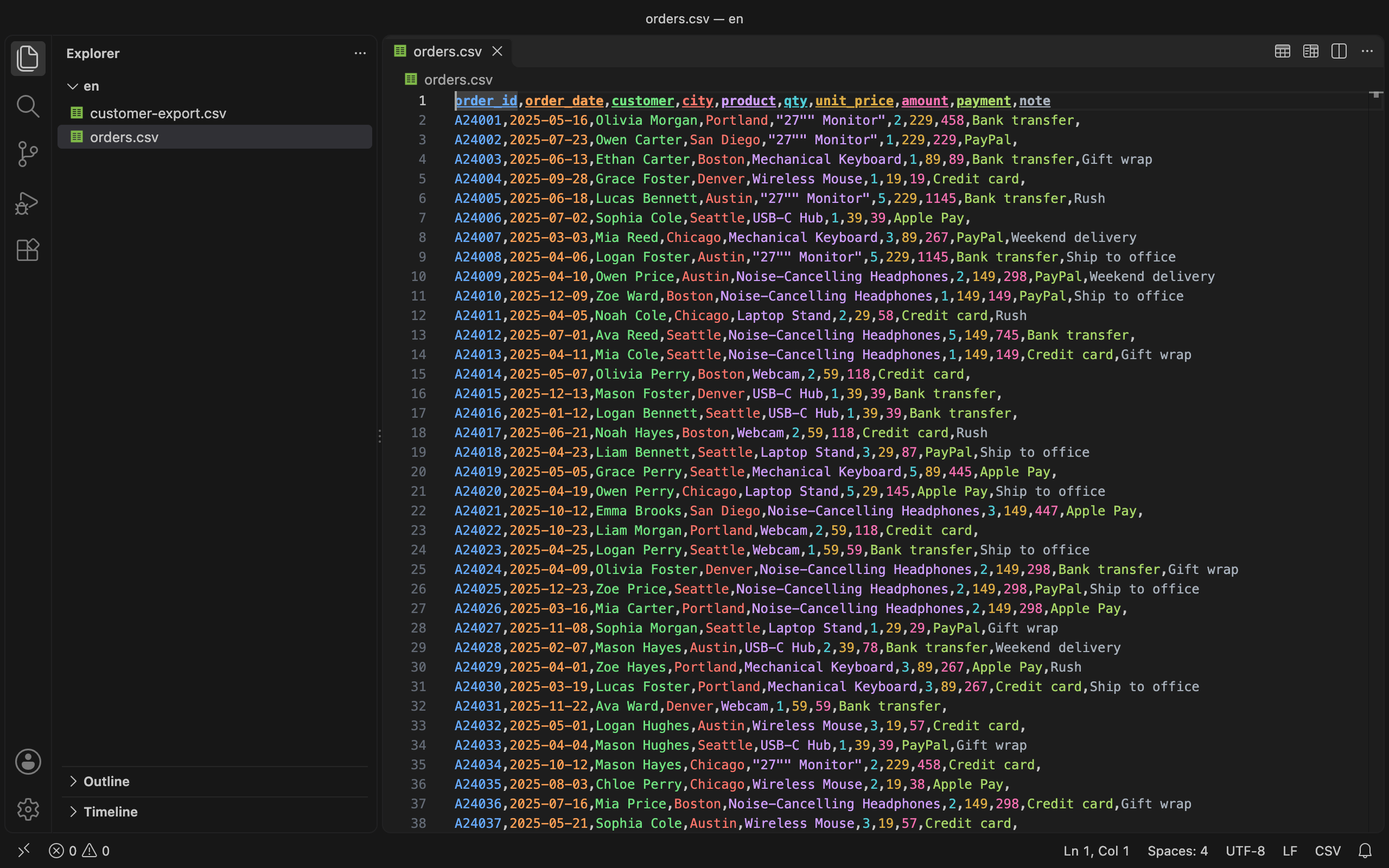
Task: Click the split editor right icon
Action: pos(1339,51)
